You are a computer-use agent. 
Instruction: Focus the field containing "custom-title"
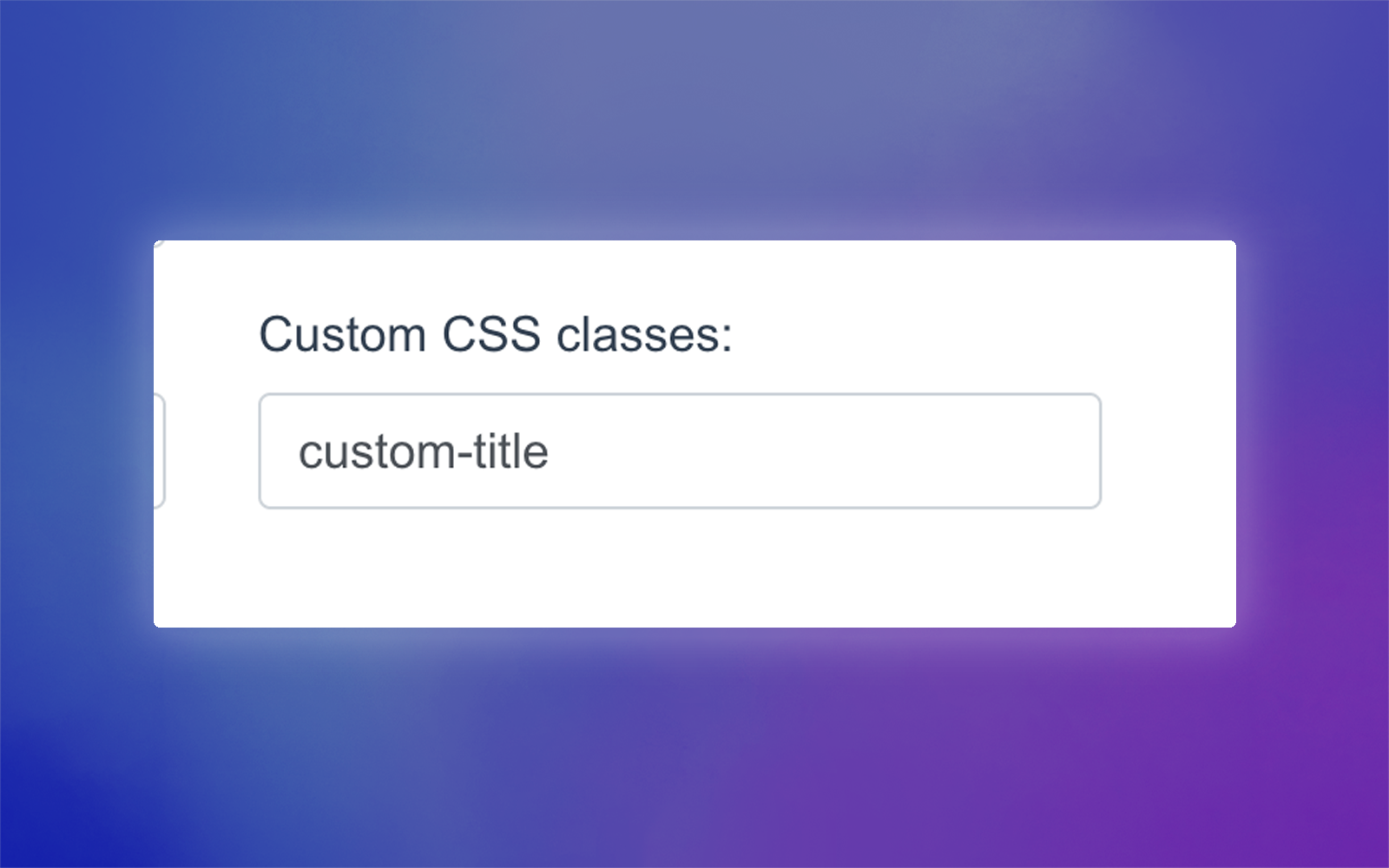point(680,450)
